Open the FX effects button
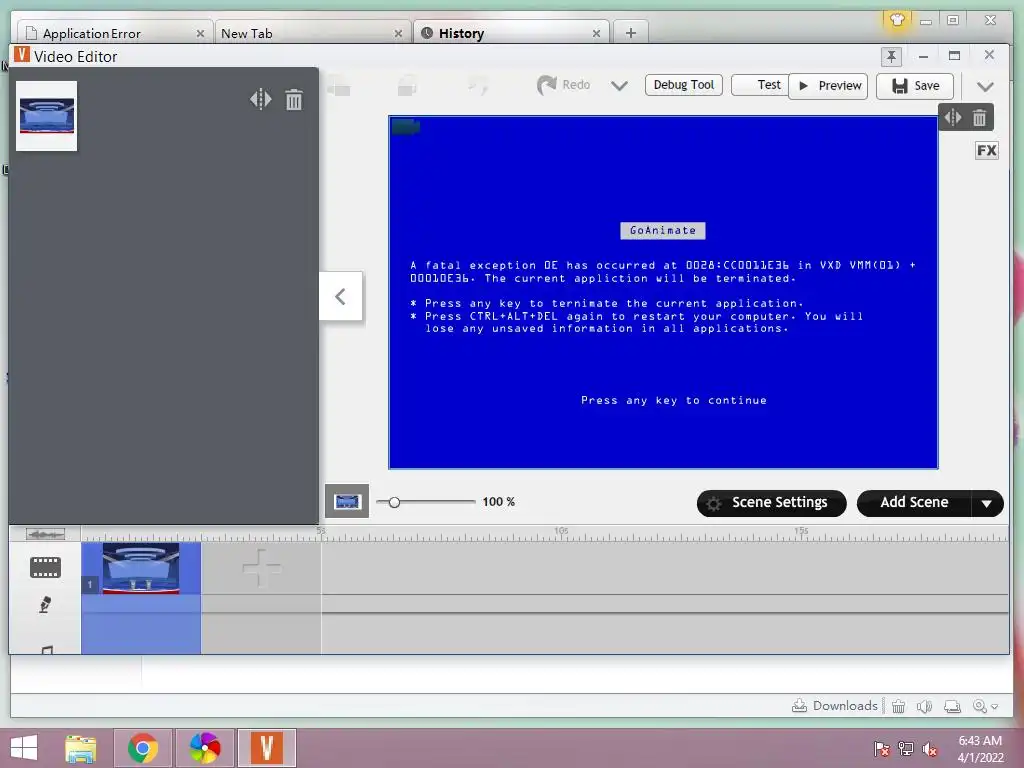Screen dimensions: 1024x768 click(x=987, y=151)
